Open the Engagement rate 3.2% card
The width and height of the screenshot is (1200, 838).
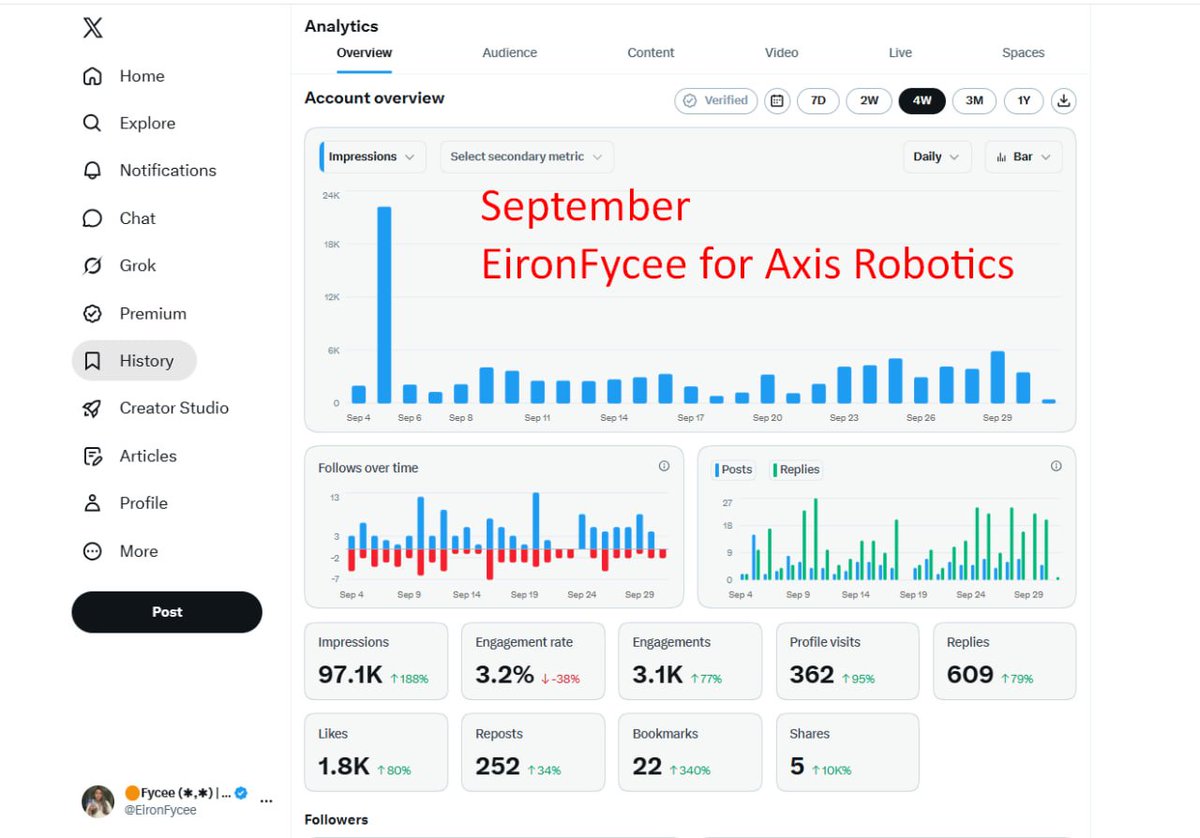(x=533, y=661)
